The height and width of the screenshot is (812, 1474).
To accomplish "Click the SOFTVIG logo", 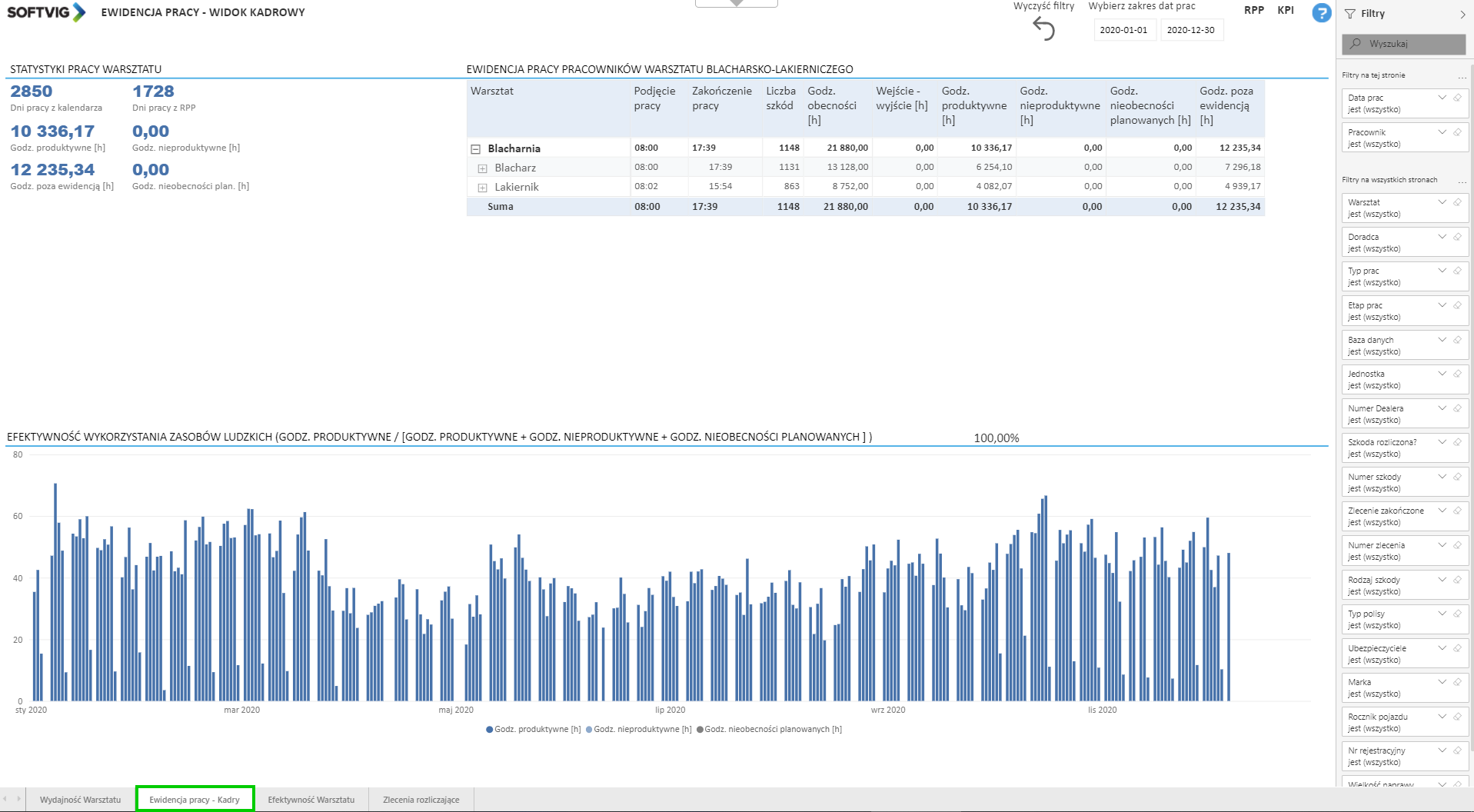I will [46, 12].
